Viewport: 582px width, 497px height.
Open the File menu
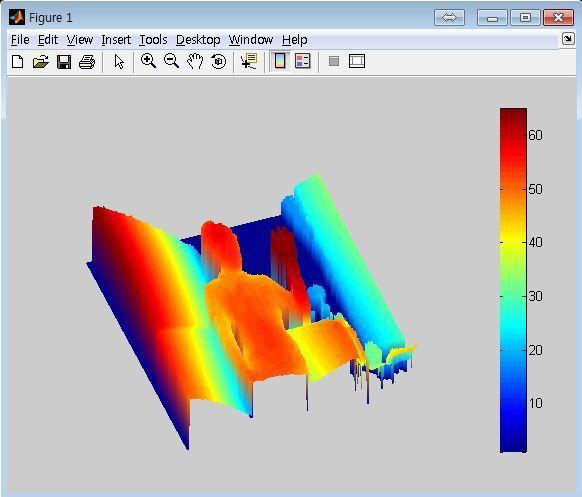[x=20, y=40]
